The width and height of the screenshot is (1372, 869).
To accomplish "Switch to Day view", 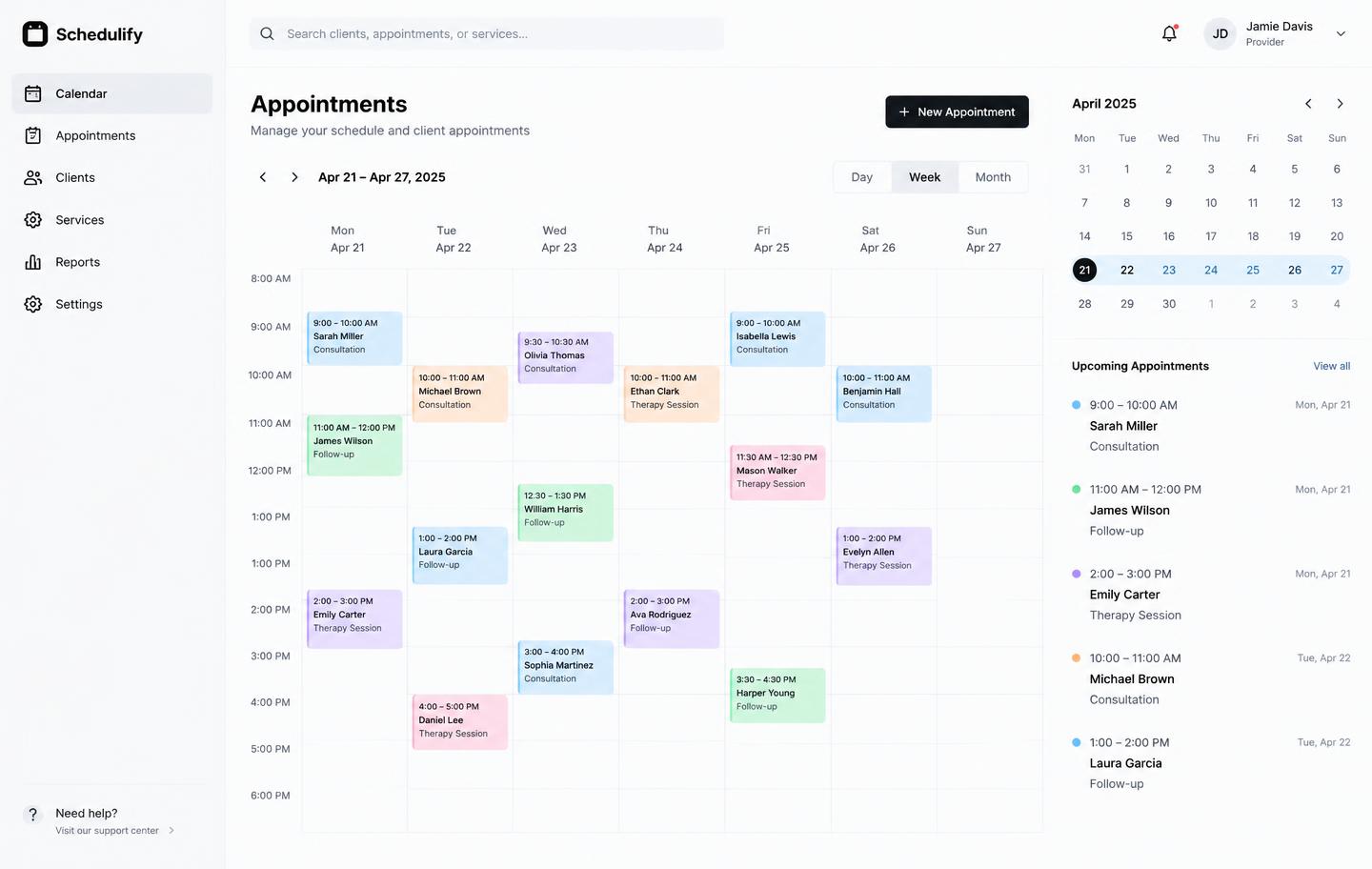I will (862, 177).
